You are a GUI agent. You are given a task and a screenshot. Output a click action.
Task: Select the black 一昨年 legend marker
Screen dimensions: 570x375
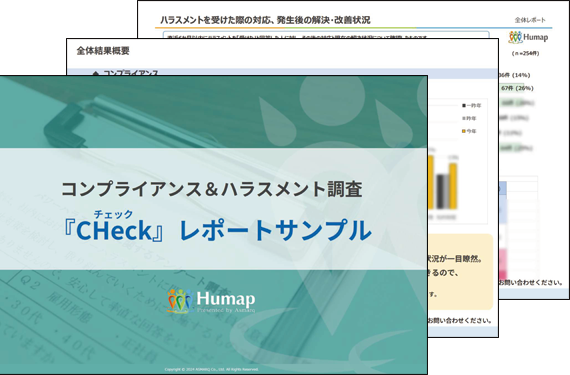click(x=463, y=106)
